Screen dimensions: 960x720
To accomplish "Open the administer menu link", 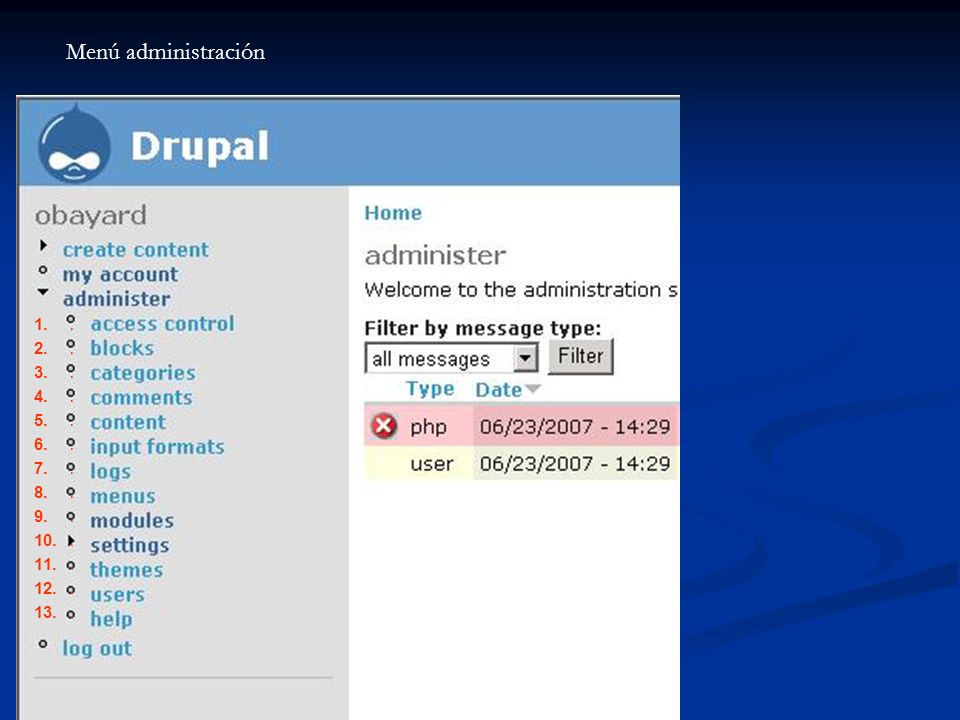I will tap(116, 299).
